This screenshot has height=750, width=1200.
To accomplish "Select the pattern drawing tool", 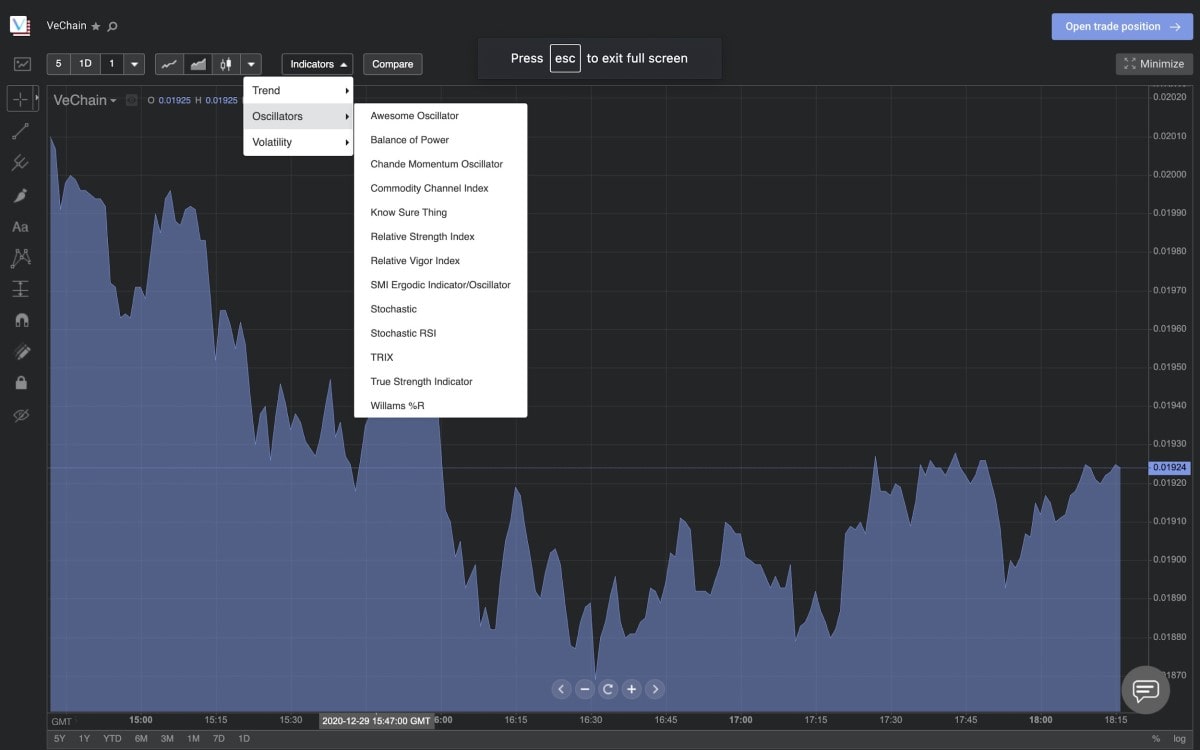I will (x=20, y=258).
